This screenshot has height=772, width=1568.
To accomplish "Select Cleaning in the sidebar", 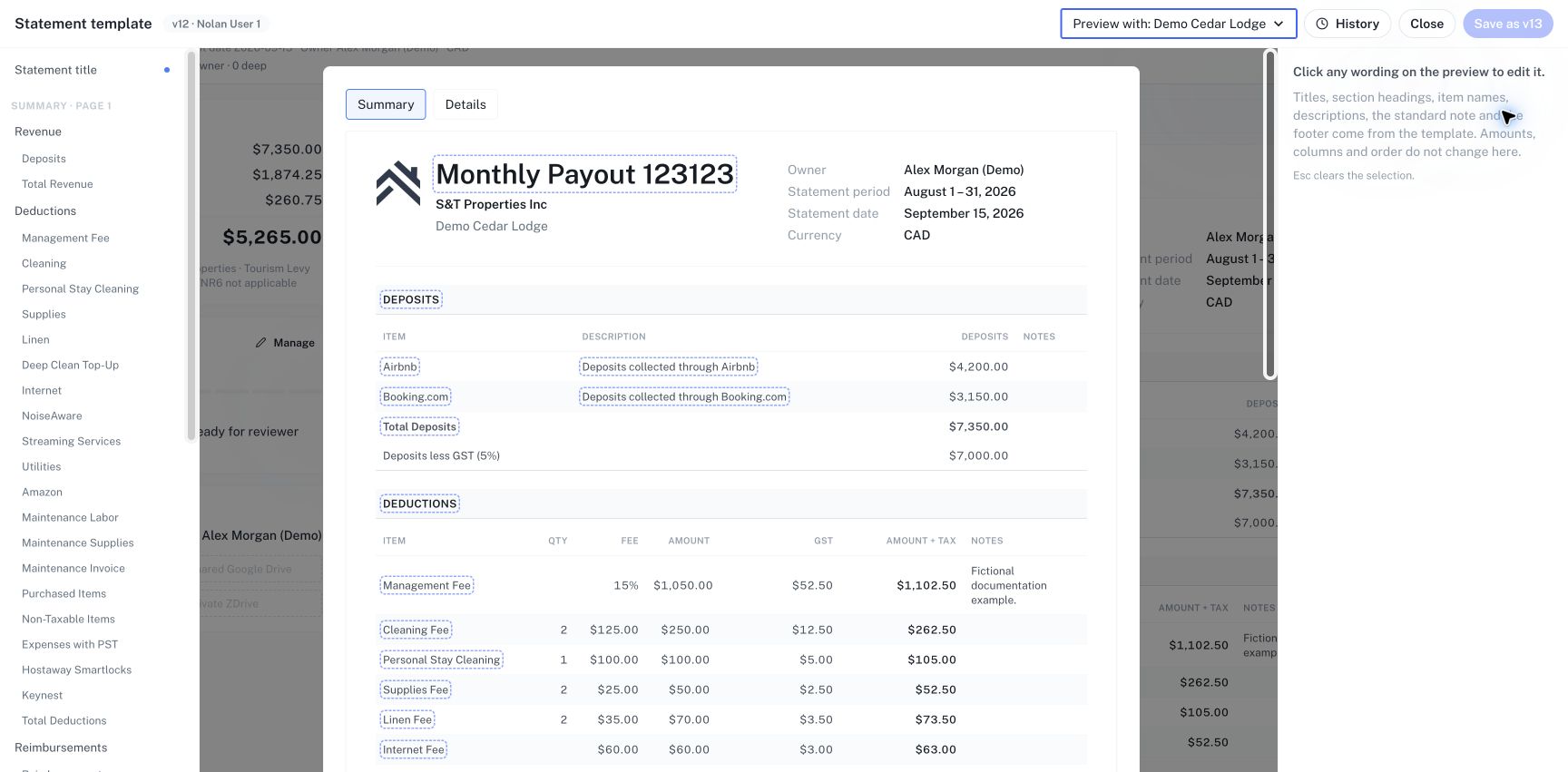I will pos(44,264).
